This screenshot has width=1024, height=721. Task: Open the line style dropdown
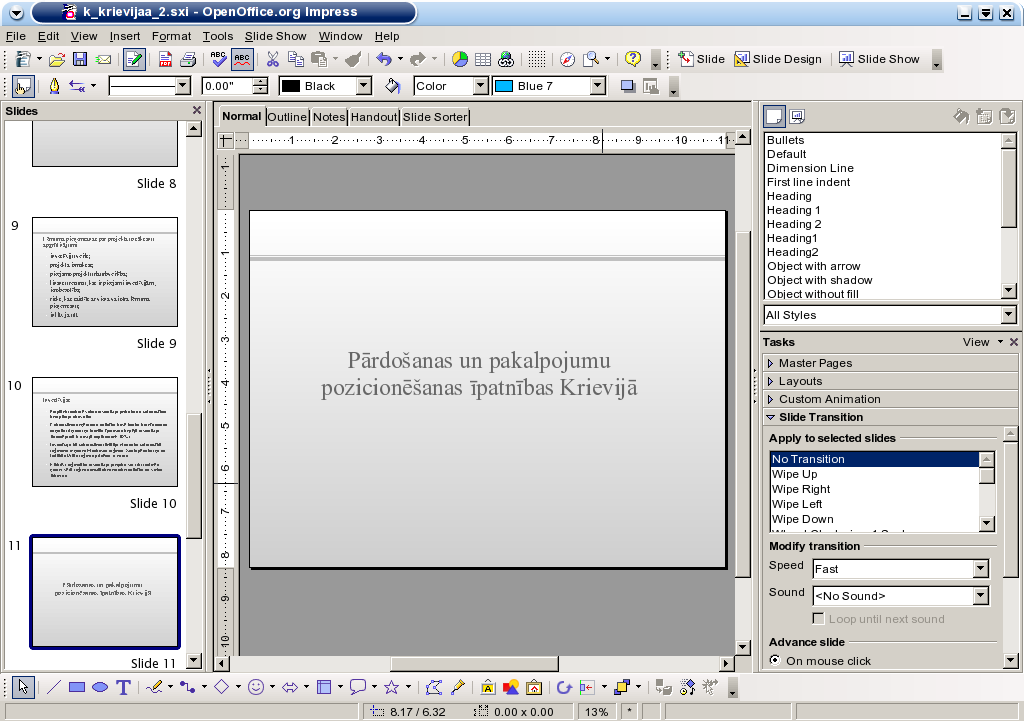click(x=183, y=86)
